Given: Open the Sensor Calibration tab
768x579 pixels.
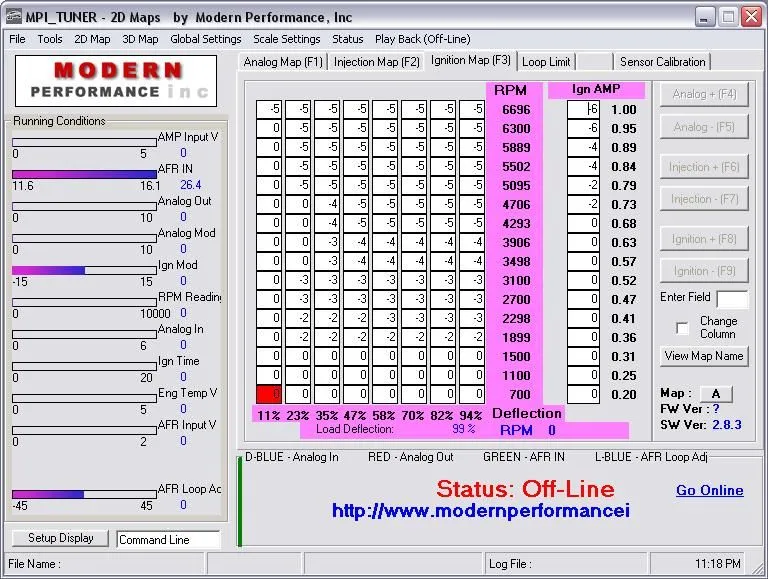Looking at the screenshot, I should [662, 62].
